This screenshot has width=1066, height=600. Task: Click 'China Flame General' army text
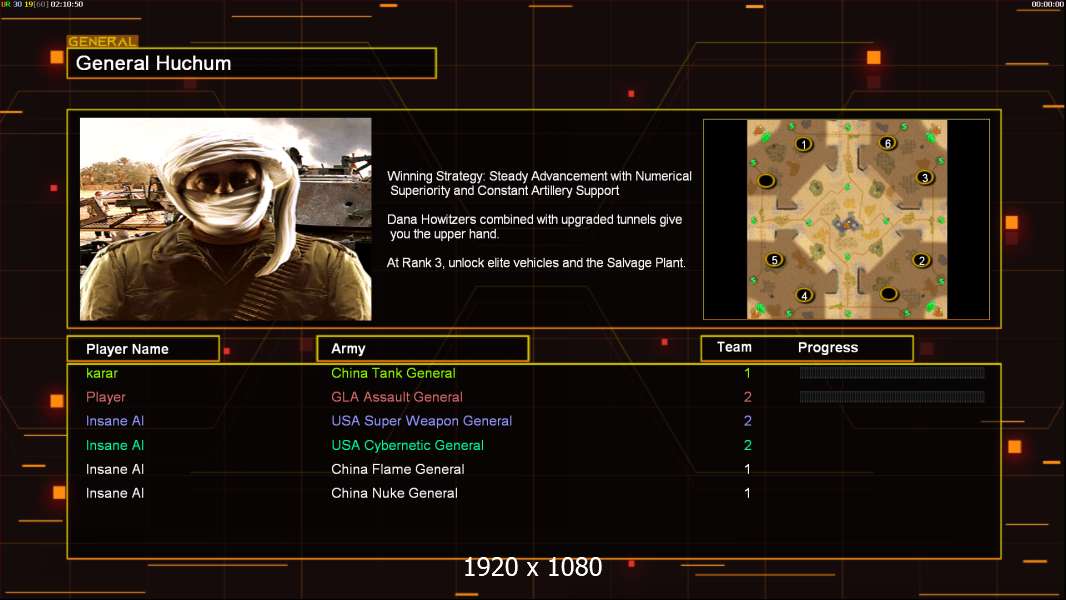point(398,469)
